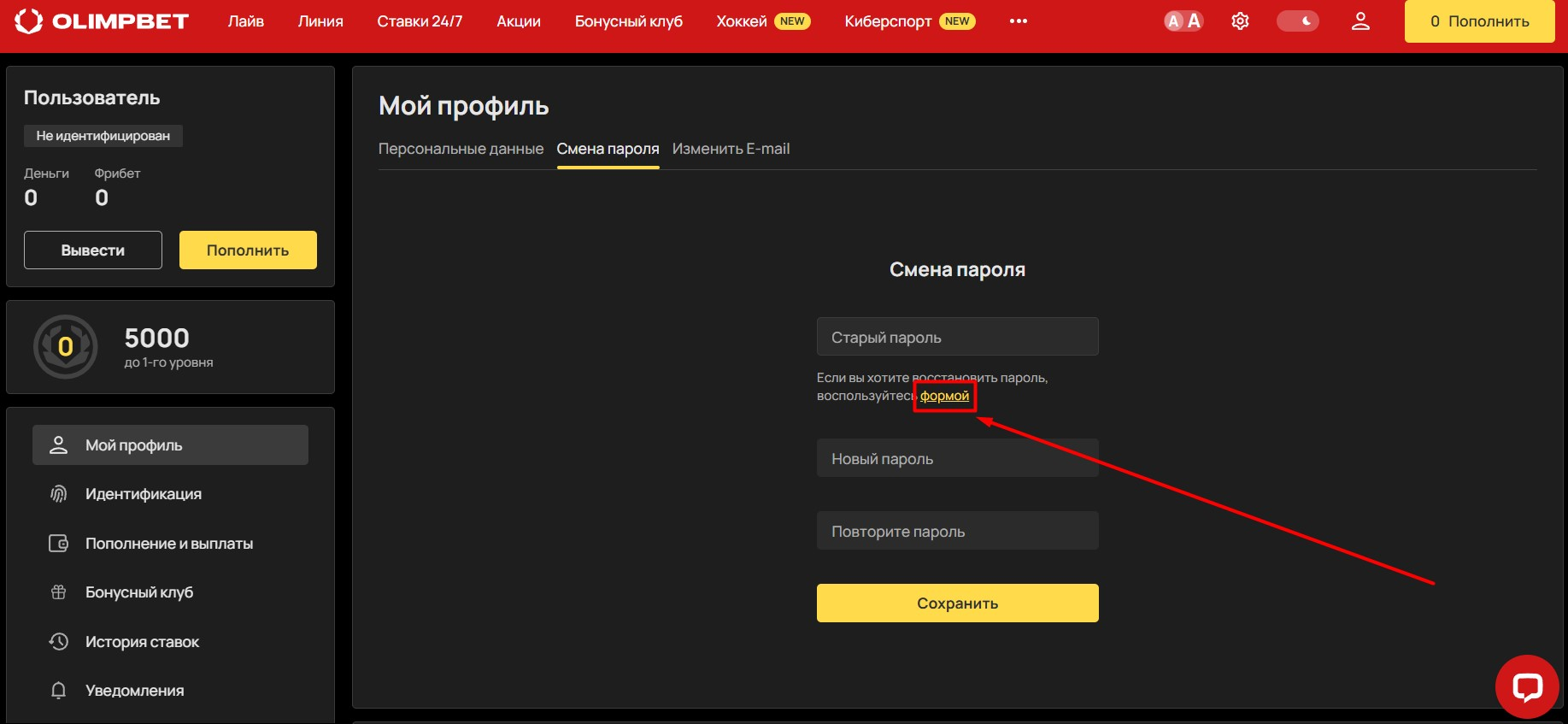Image resolution: width=1568 pixels, height=724 pixels.
Task: Click the Сохранить button
Action: coord(957,603)
